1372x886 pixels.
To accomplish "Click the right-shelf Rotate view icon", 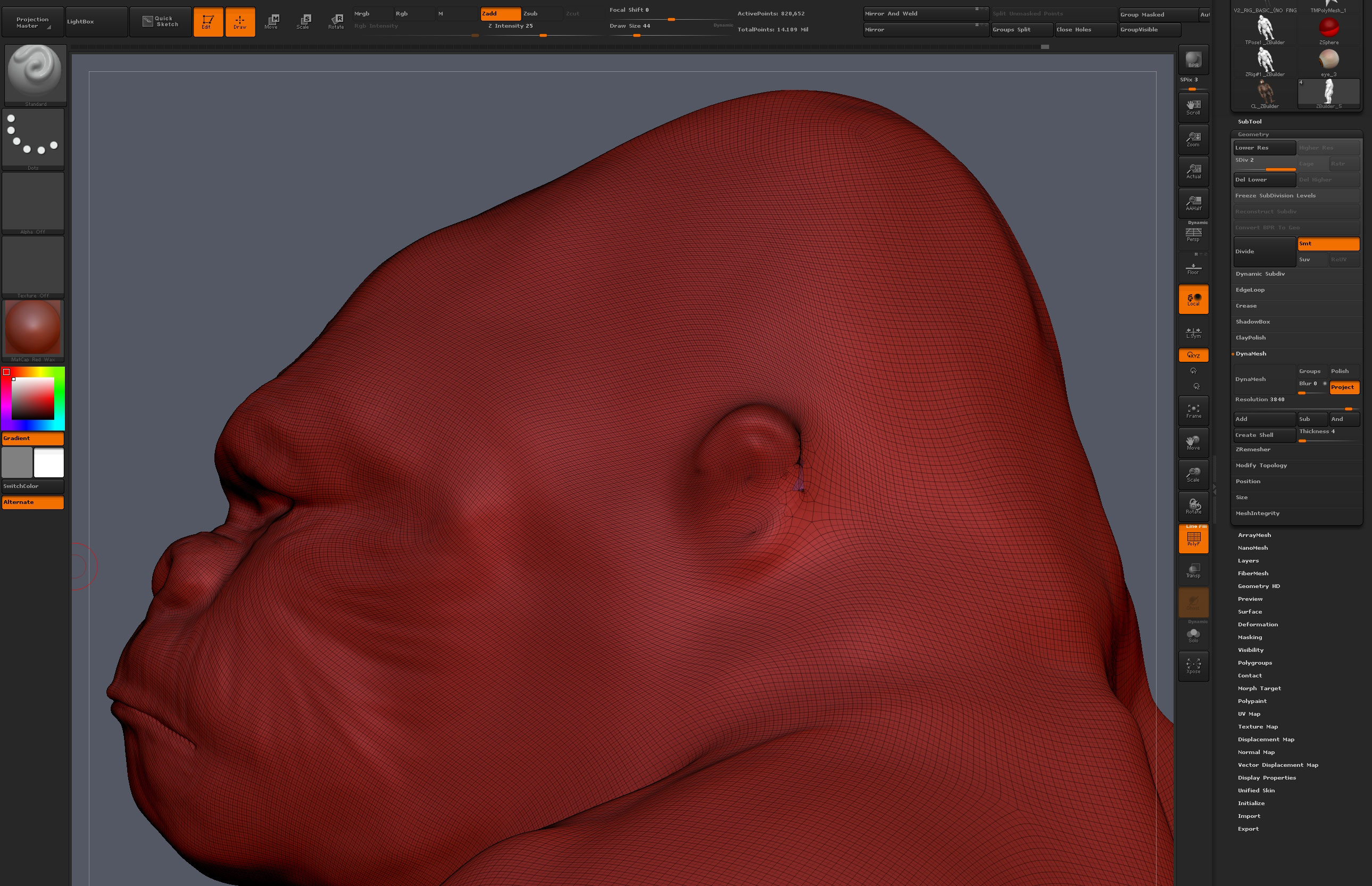I will click(x=1193, y=507).
